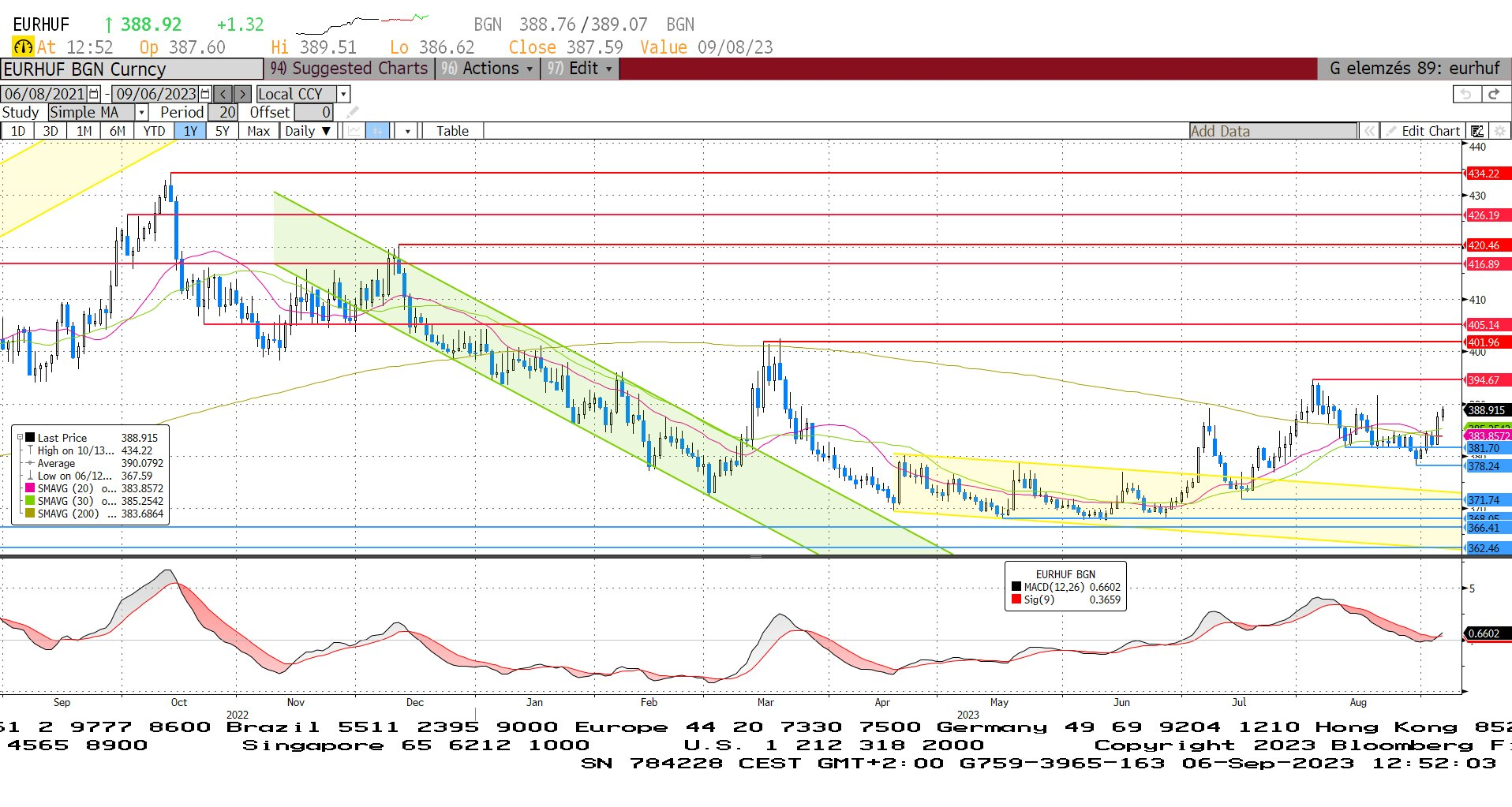
Task: Switch to line chart type icon
Action: (x=354, y=131)
